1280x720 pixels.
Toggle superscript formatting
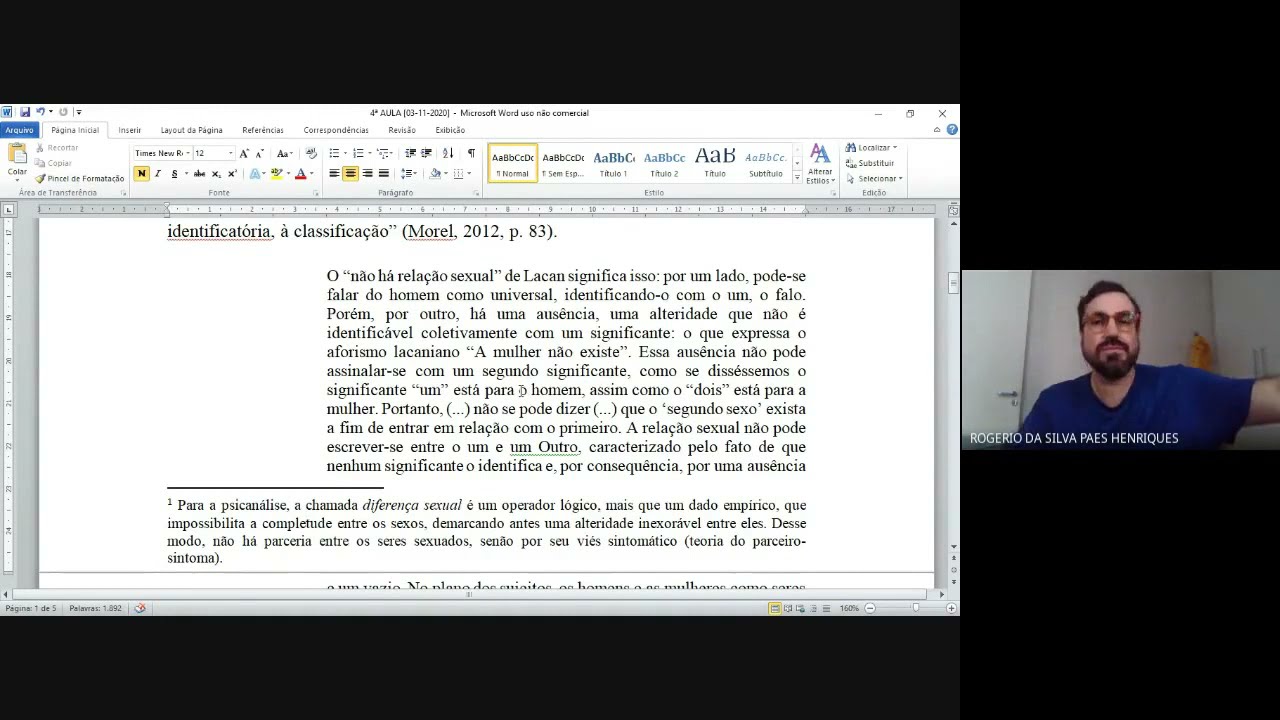232,174
